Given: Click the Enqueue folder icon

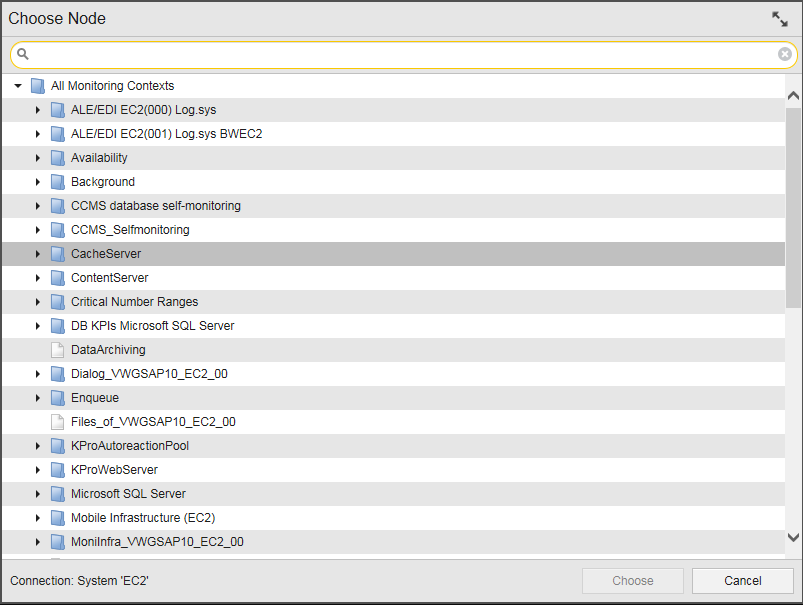Looking at the screenshot, I should click(x=57, y=398).
